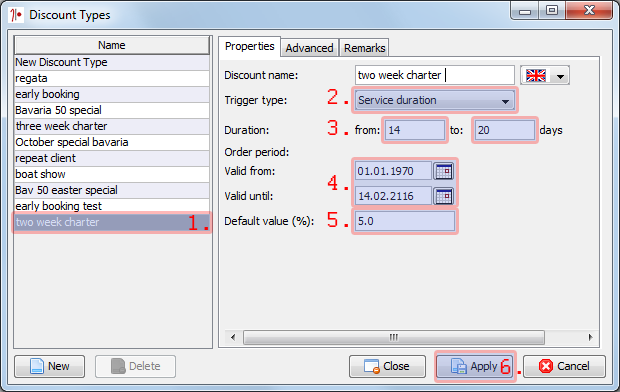Click the Discount name field
620x392 pixels.
pos(435,75)
